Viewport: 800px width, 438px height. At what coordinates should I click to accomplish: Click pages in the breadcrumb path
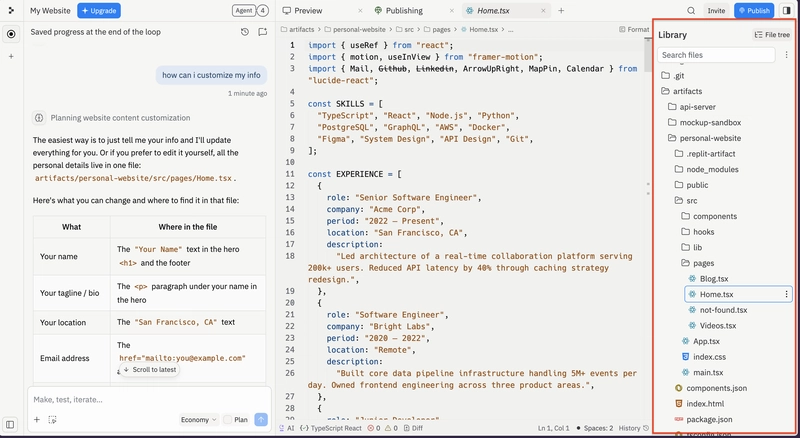(x=437, y=30)
